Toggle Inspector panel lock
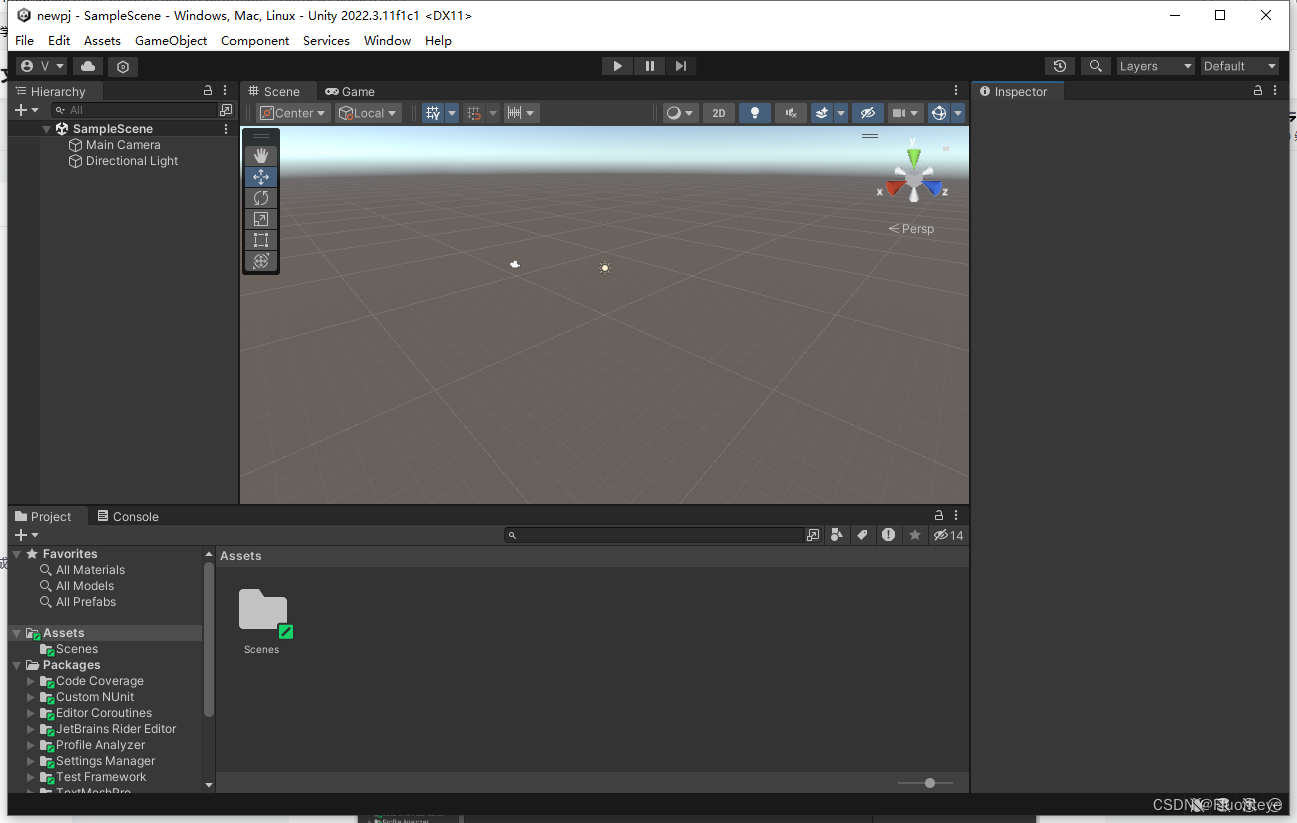This screenshot has width=1297, height=823. coord(1258,91)
